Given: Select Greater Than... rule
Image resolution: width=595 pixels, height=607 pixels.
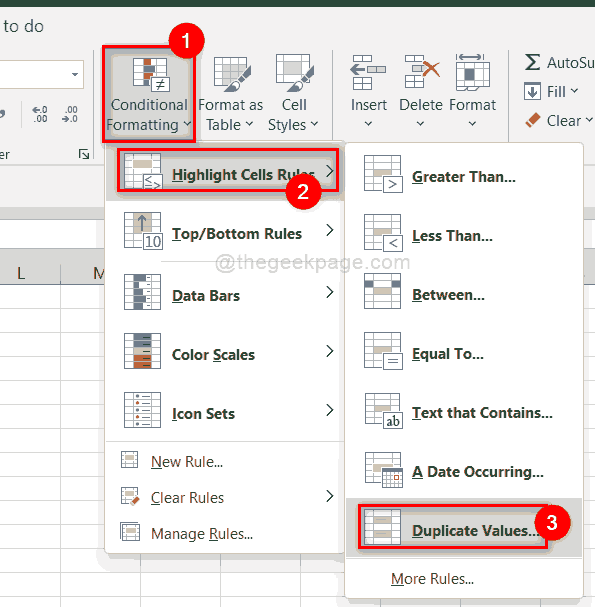Looking at the screenshot, I should (x=464, y=175).
